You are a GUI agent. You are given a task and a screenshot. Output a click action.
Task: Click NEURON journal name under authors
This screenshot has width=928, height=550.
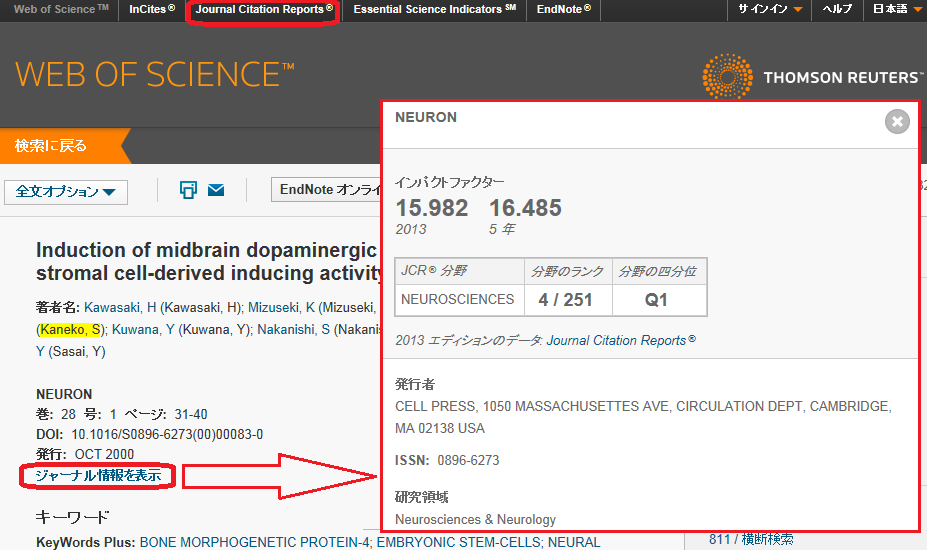pyautogui.click(x=64, y=394)
